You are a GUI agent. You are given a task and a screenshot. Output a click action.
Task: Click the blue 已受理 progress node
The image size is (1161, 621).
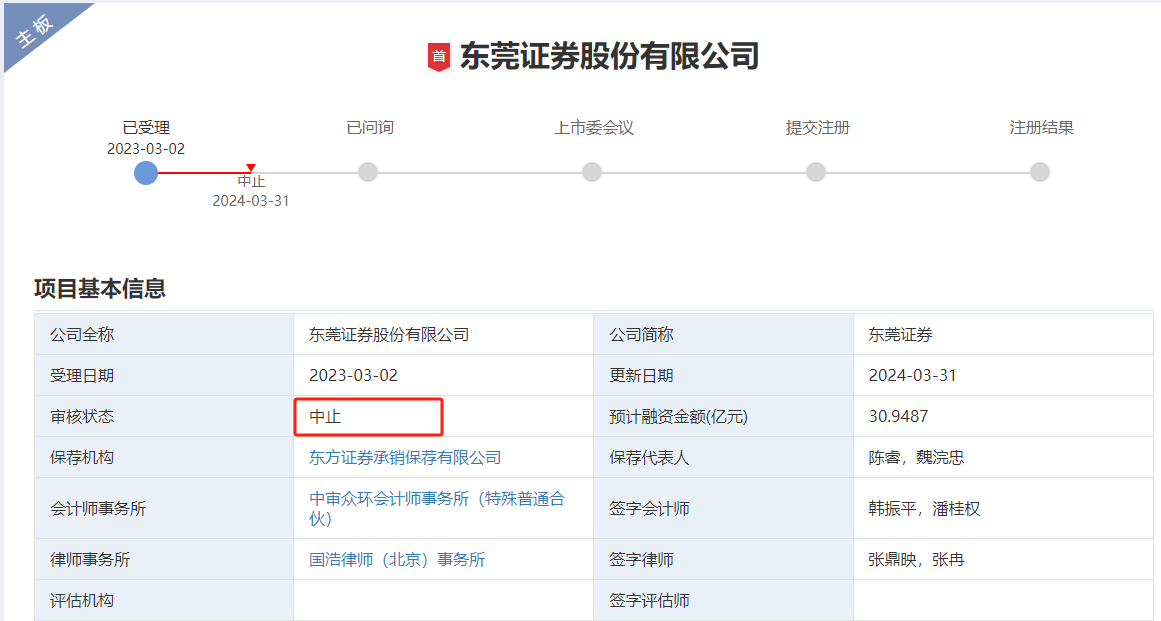(x=146, y=173)
